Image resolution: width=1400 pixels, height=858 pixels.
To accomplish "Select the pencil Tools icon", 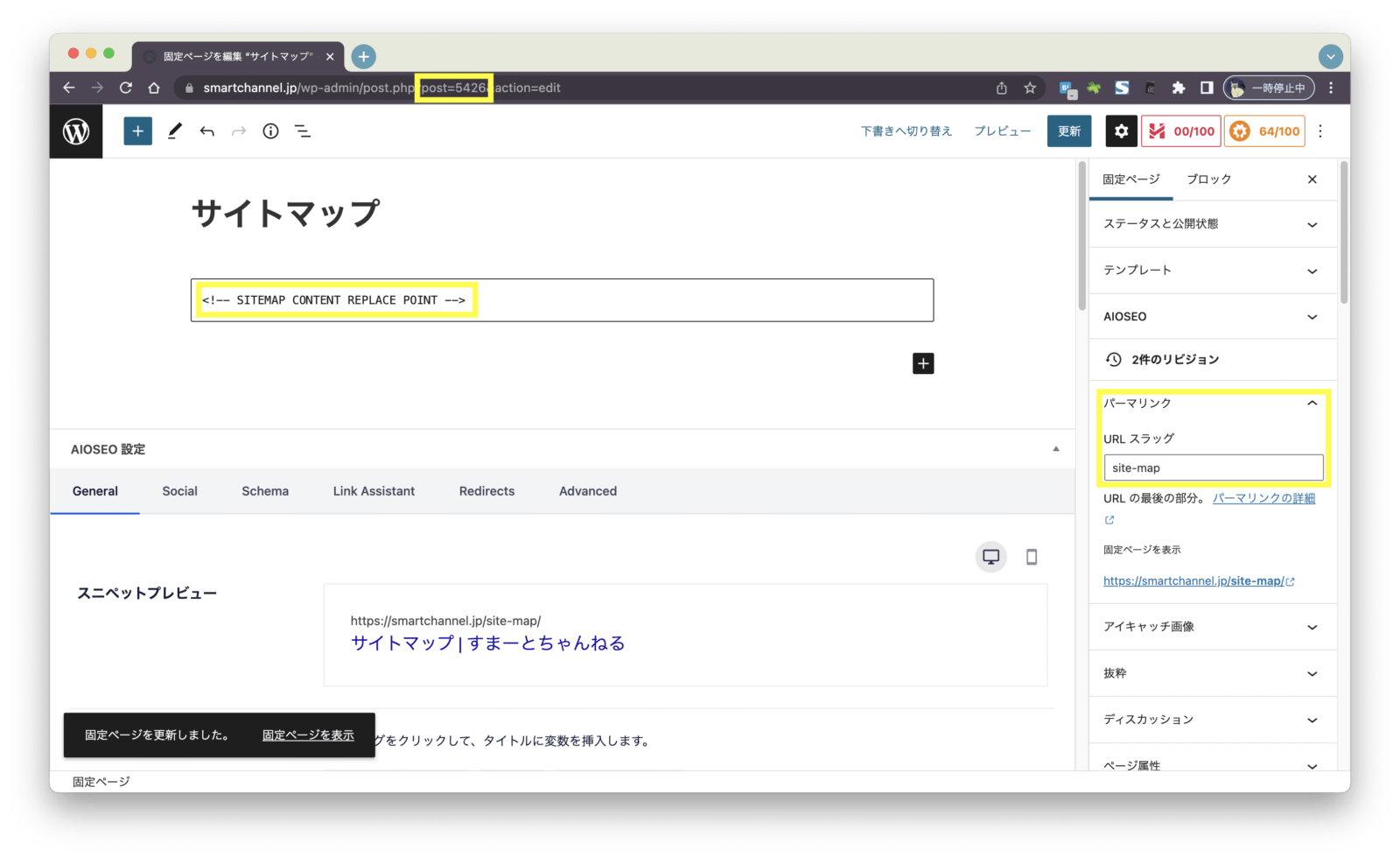I will point(175,131).
